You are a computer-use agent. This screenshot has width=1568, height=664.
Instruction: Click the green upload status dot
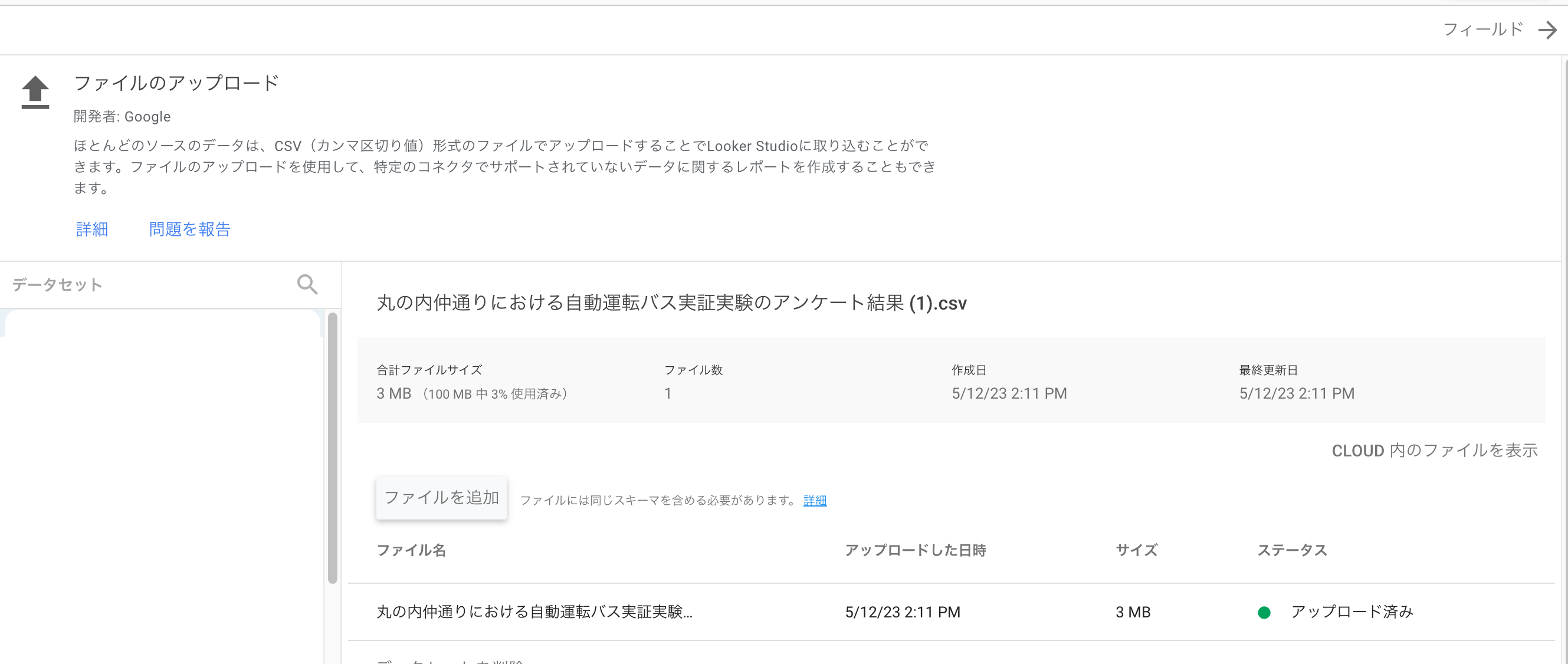pos(1264,612)
